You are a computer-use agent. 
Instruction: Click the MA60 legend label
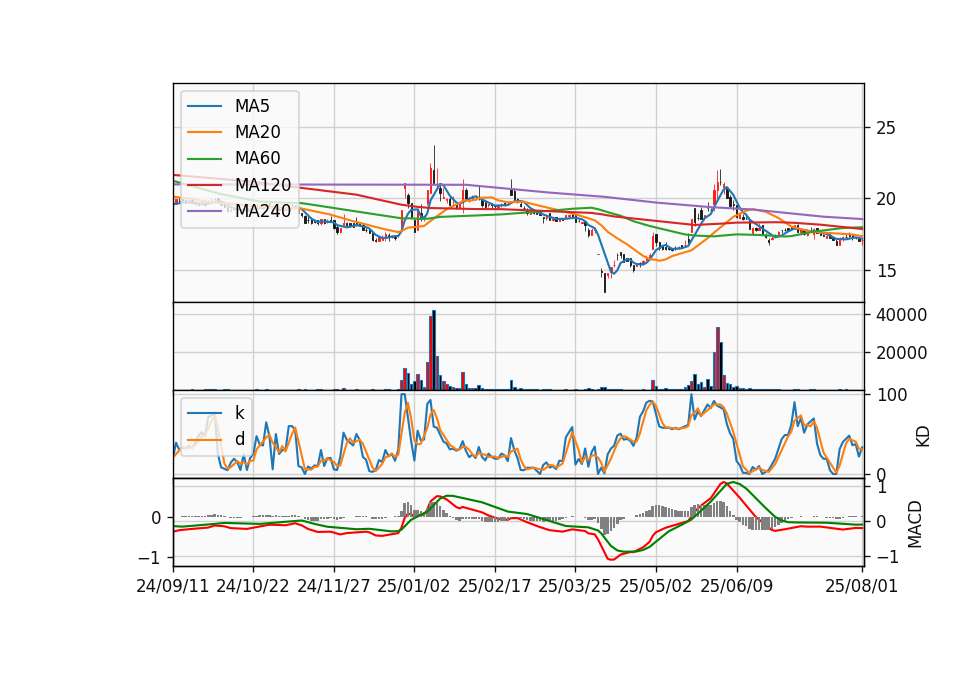click(257, 158)
